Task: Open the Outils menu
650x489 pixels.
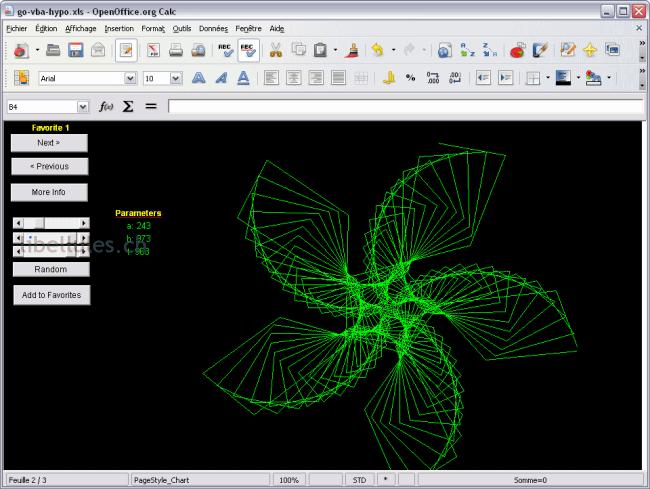Action: (182, 29)
